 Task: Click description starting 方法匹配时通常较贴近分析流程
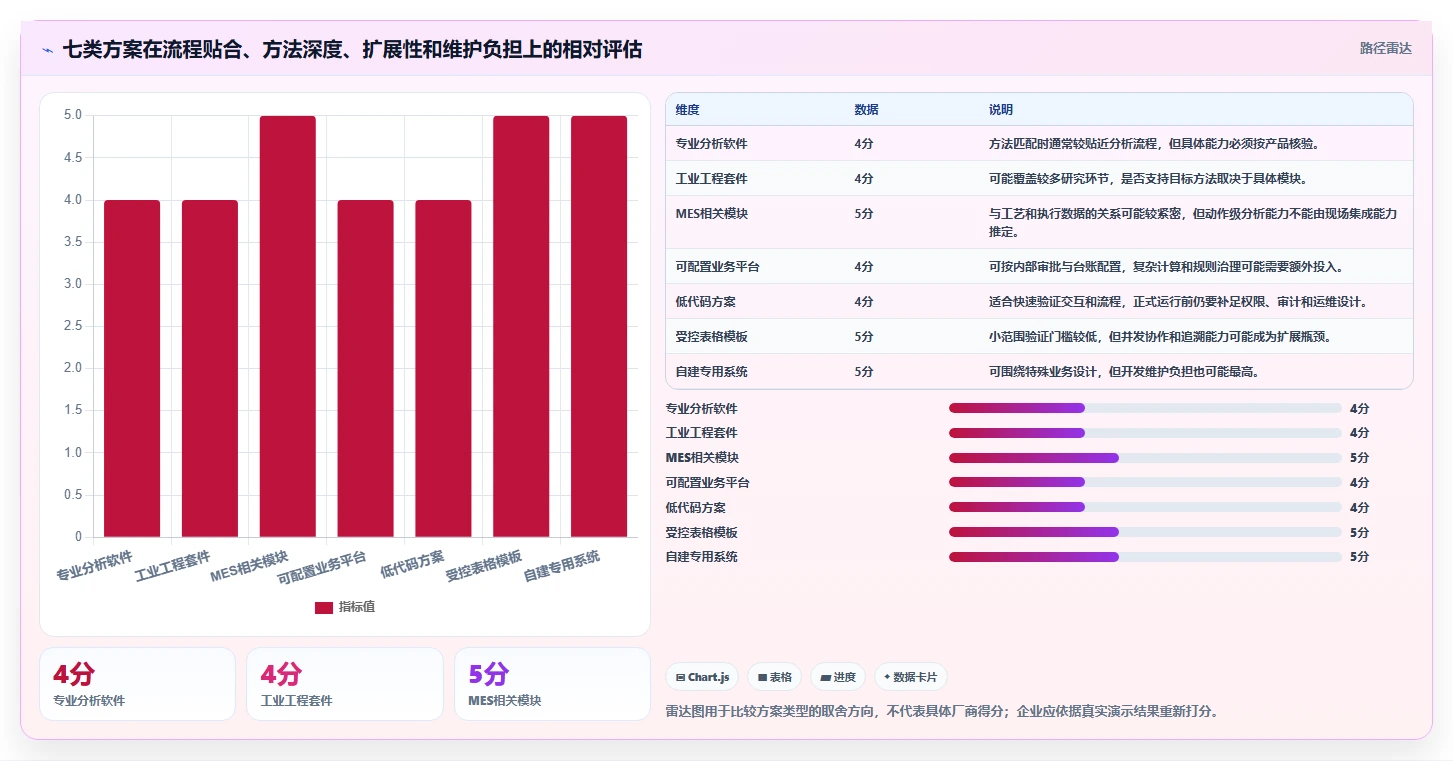pyautogui.click(x=1154, y=144)
